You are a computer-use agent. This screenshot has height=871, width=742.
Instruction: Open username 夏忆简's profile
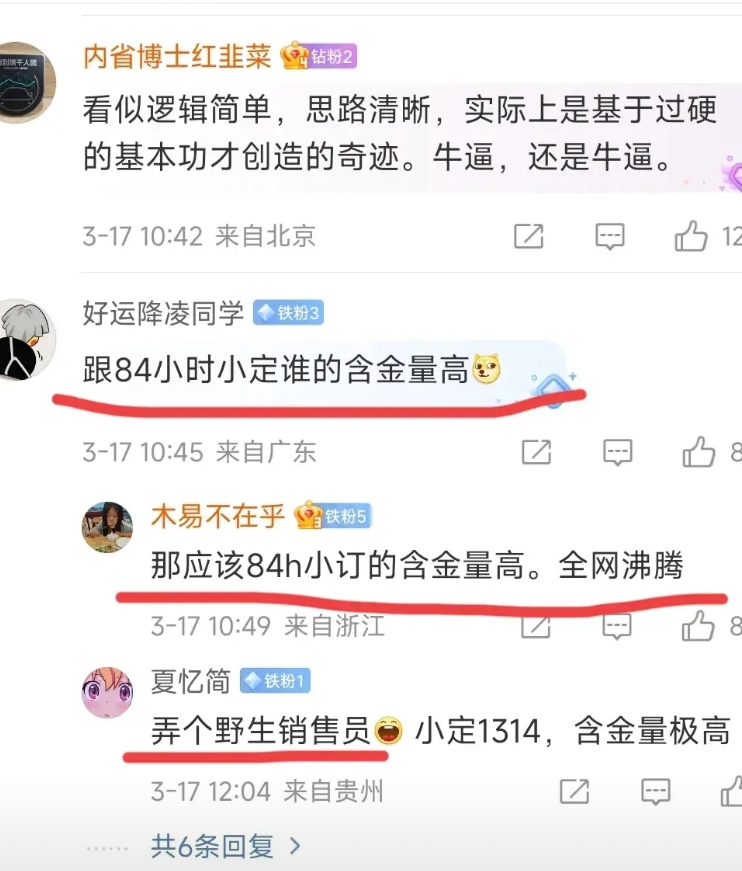[190, 681]
